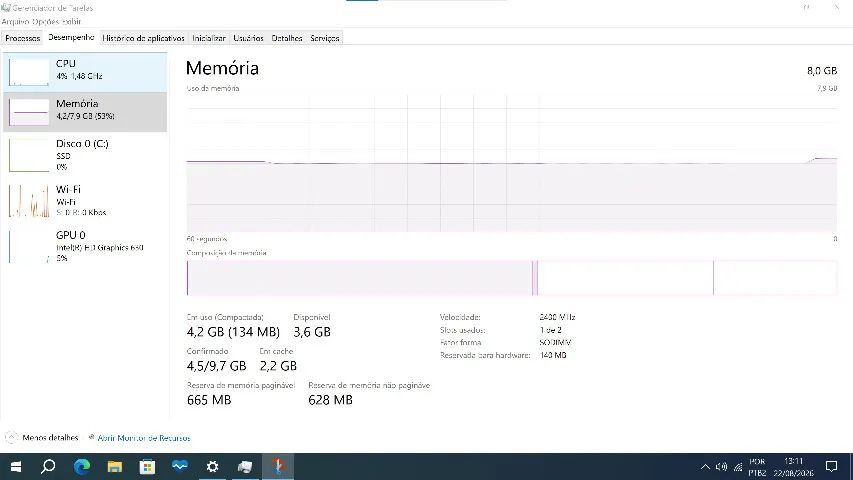Click the Em cache 2,2 GB value

[x=278, y=366]
